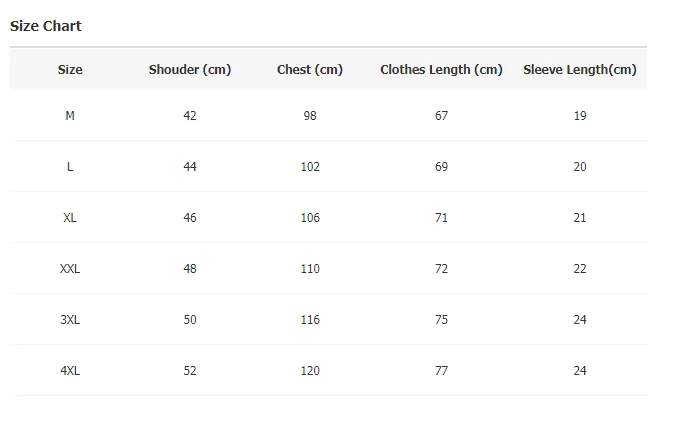Click the Chest (cm) column header

pyautogui.click(x=310, y=70)
